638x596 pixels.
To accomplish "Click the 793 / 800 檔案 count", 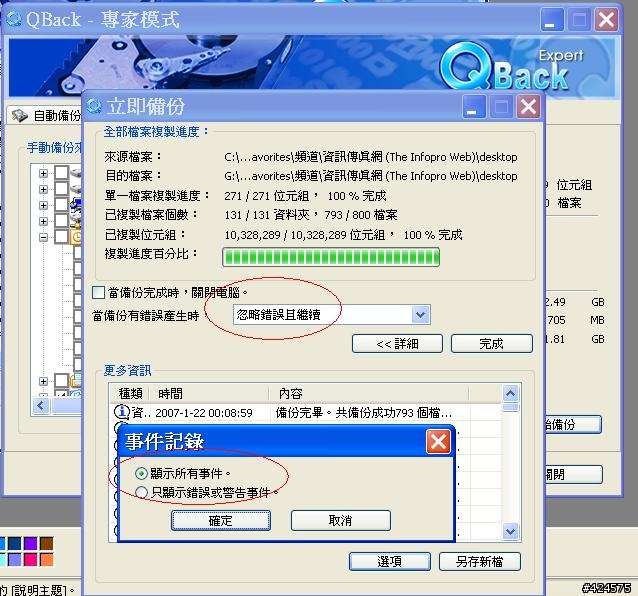I will [x=361, y=215].
